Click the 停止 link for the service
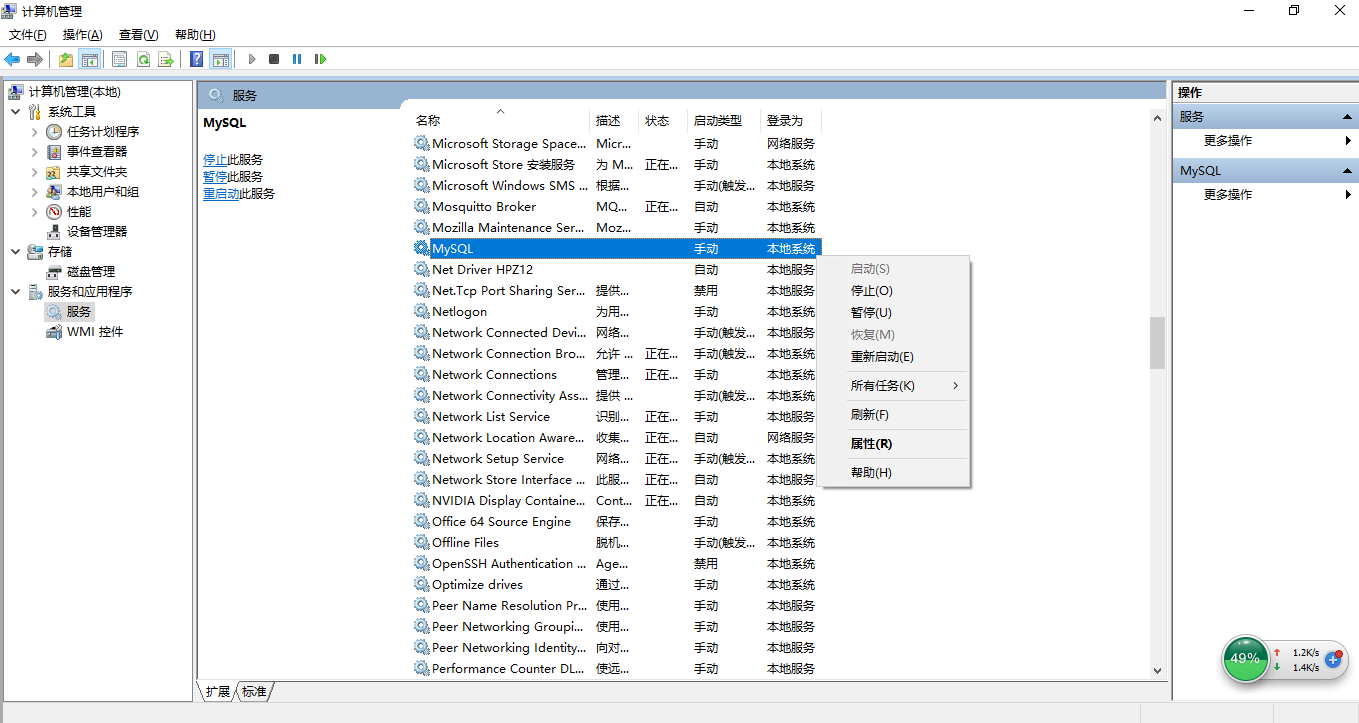The width and height of the screenshot is (1359, 723). (215, 160)
